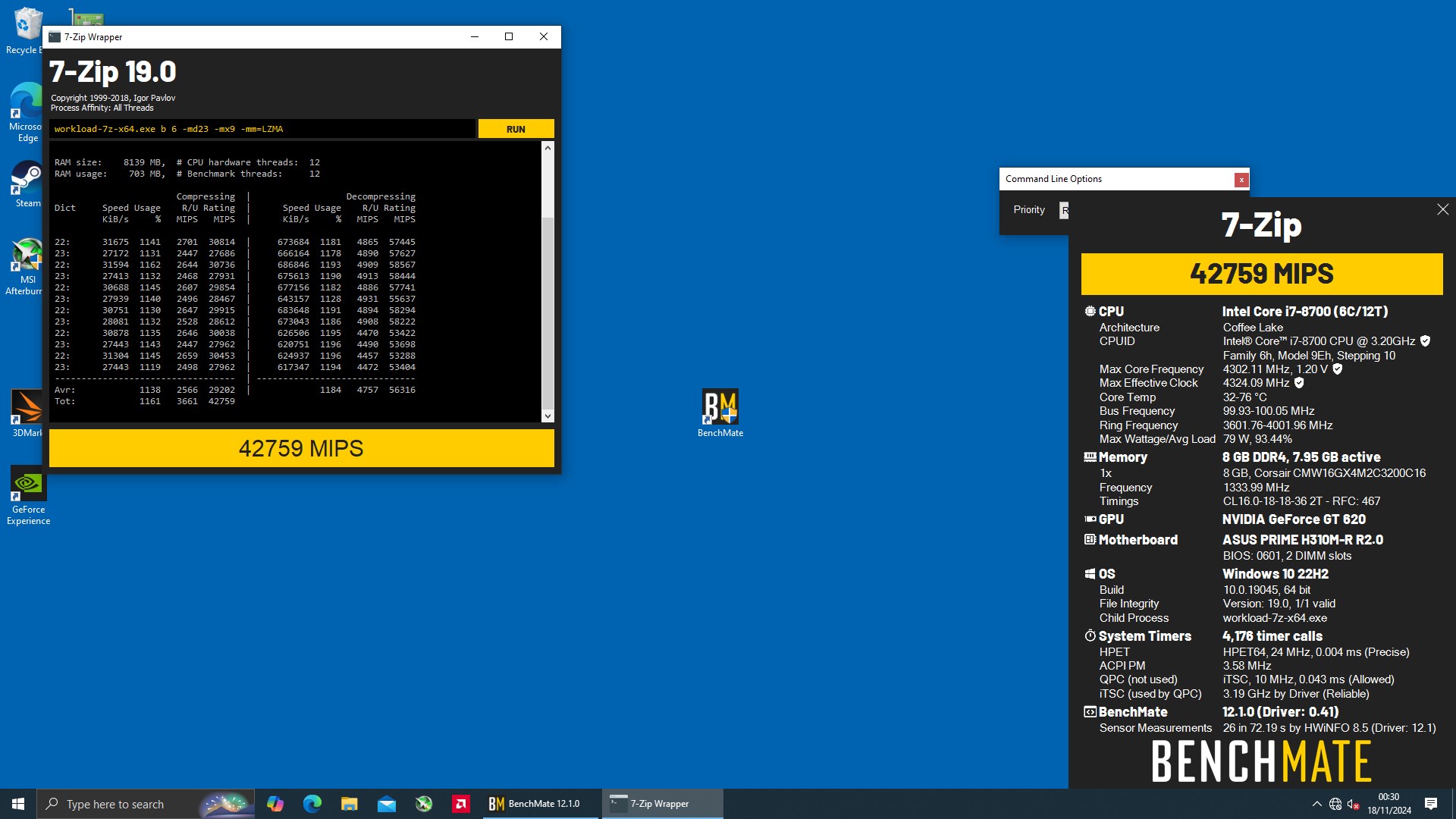Click the 4,176 timer calls text

point(1272,636)
